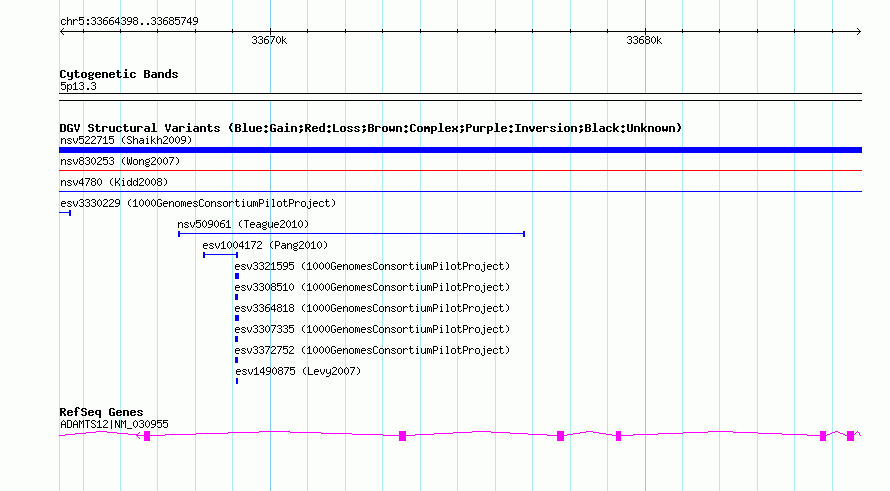890x491 pixels.
Task: Click the leftmost ADAMTS12 exon box
Action: pos(147,436)
